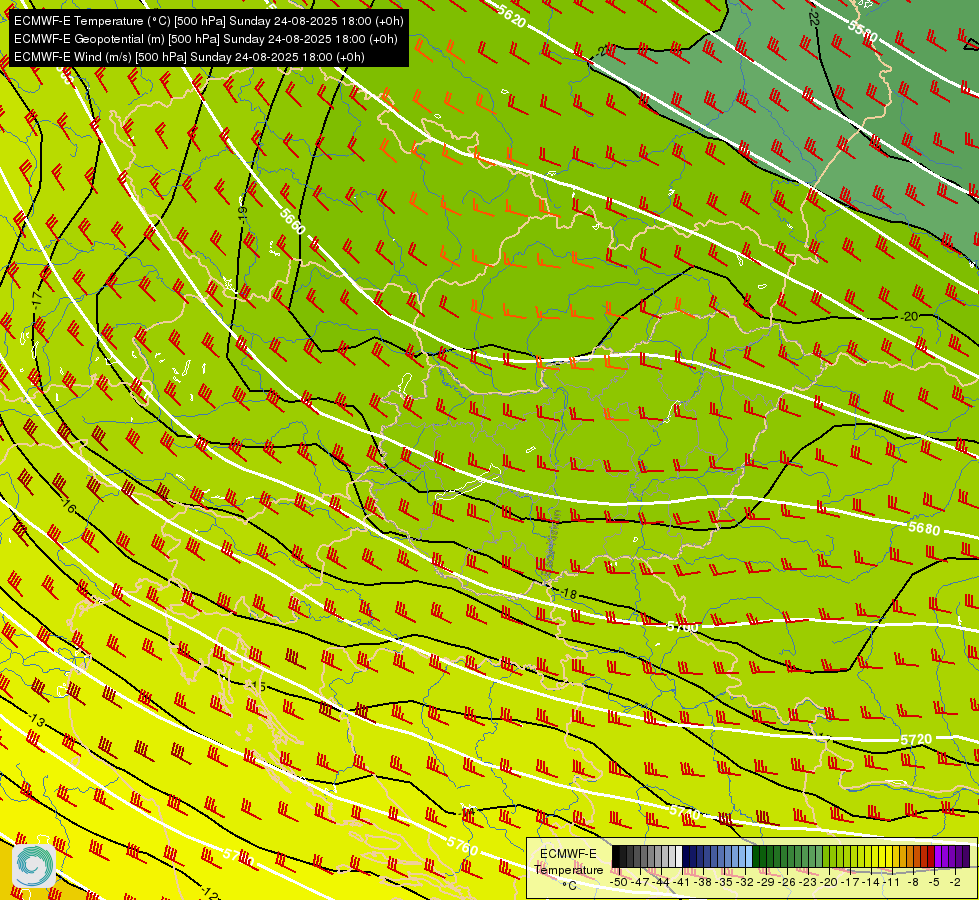Click the legend tick label -50
Screen dimensions: 979x900
(x=619, y=882)
